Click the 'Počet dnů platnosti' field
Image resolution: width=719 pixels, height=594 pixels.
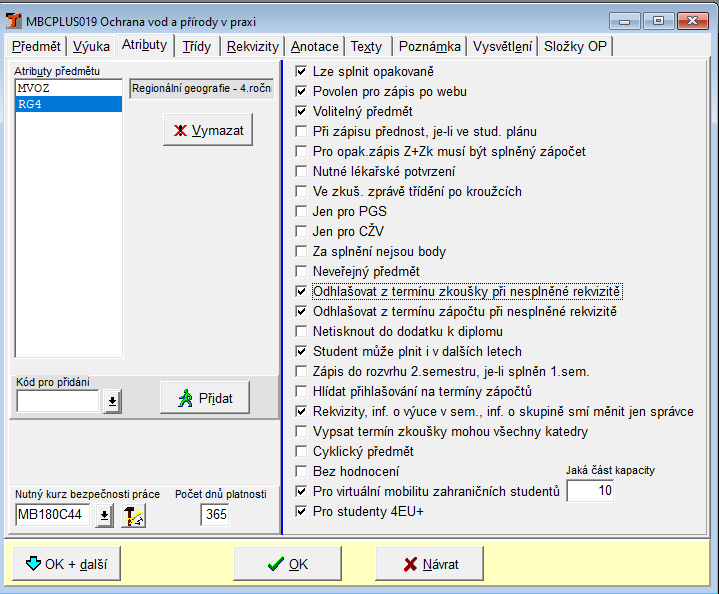pyautogui.click(x=214, y=515)
